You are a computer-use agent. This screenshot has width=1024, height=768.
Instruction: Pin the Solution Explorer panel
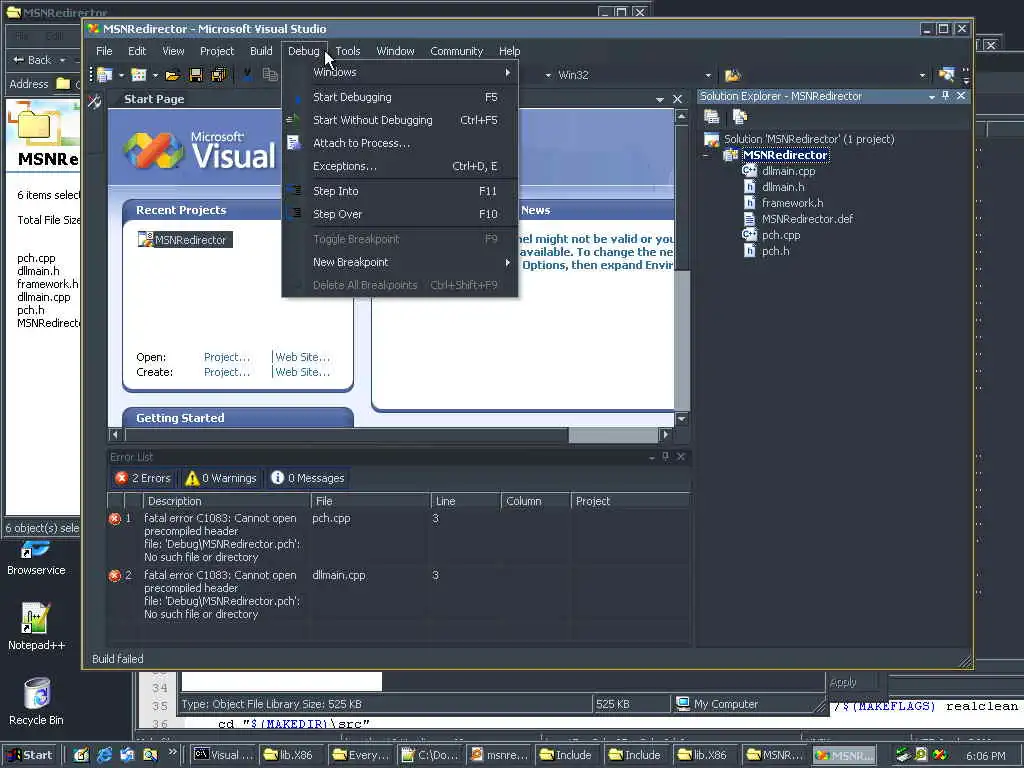coord(946,96)
